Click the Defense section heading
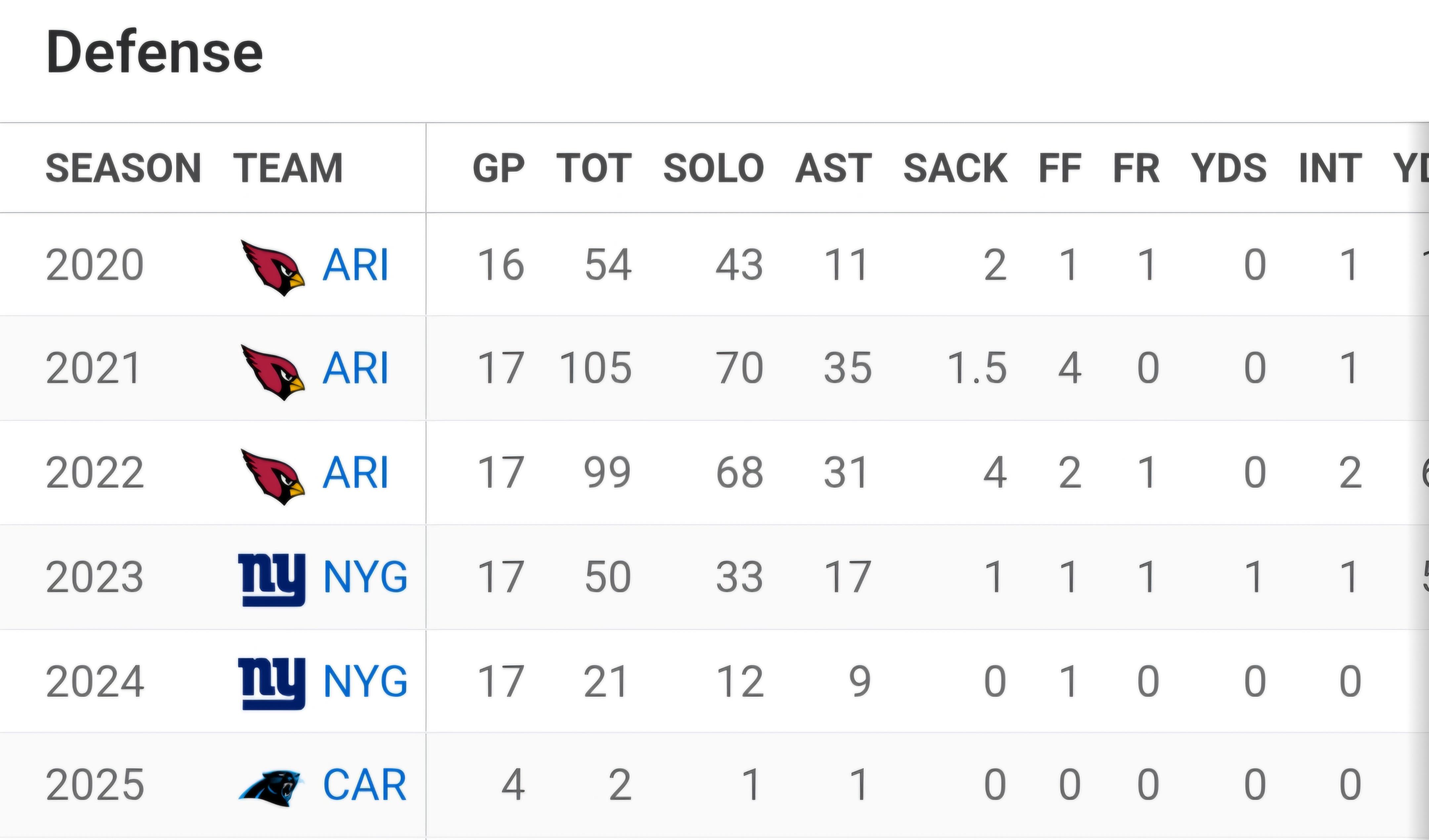 point(154,52)
